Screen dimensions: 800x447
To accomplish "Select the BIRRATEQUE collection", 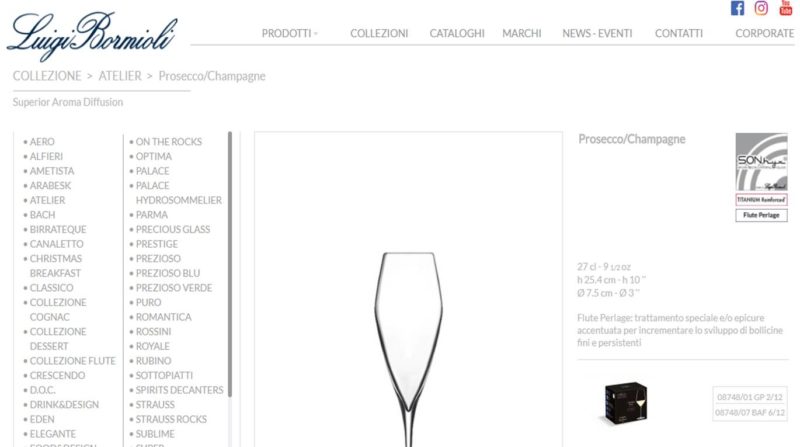I will [x=58, y=230].
